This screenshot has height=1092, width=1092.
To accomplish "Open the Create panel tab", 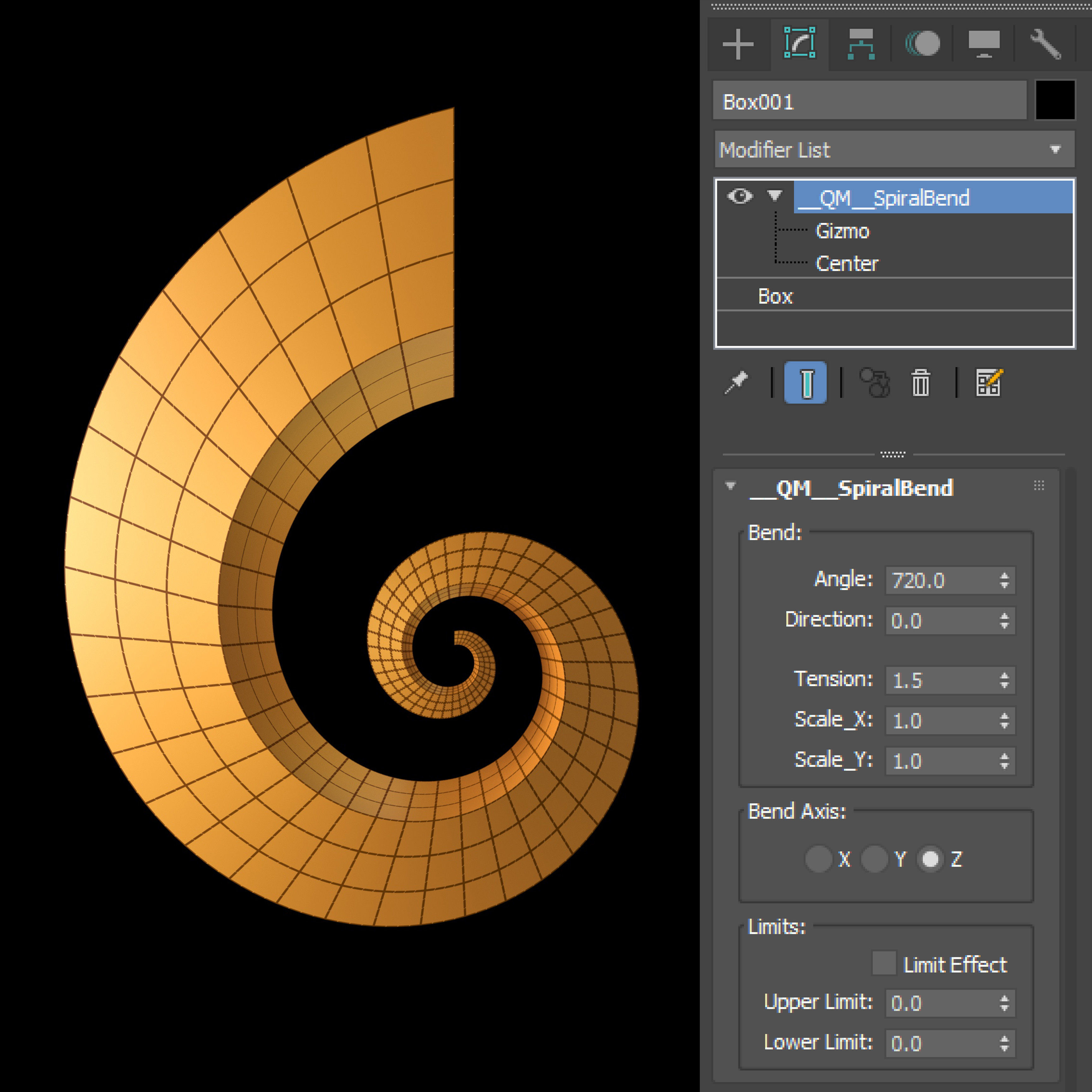I will pyautogui.click(x=738, y=44).
